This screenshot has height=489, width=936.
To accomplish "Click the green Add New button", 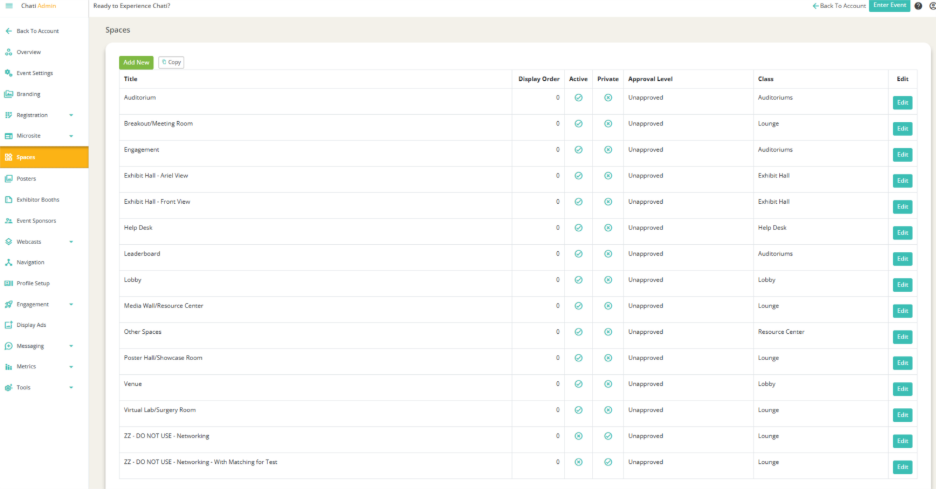I will point(136,62).
